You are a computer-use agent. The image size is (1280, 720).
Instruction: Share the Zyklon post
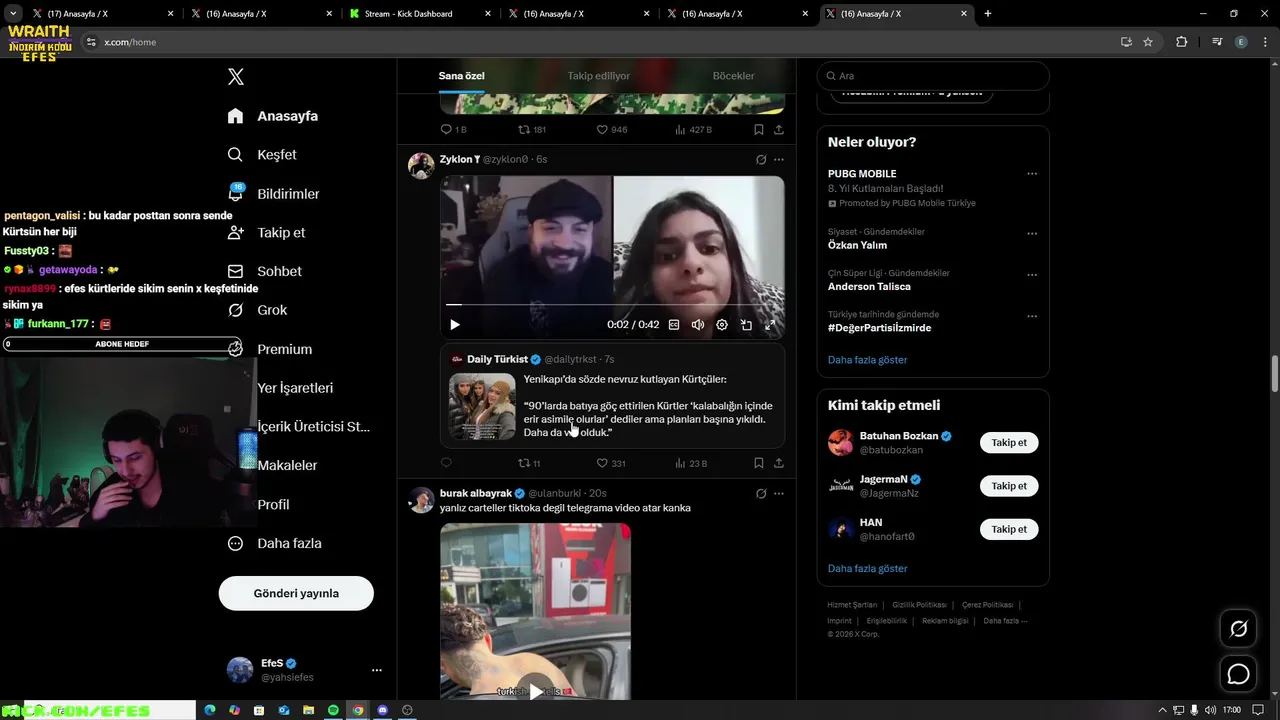(x=779, y=463)
